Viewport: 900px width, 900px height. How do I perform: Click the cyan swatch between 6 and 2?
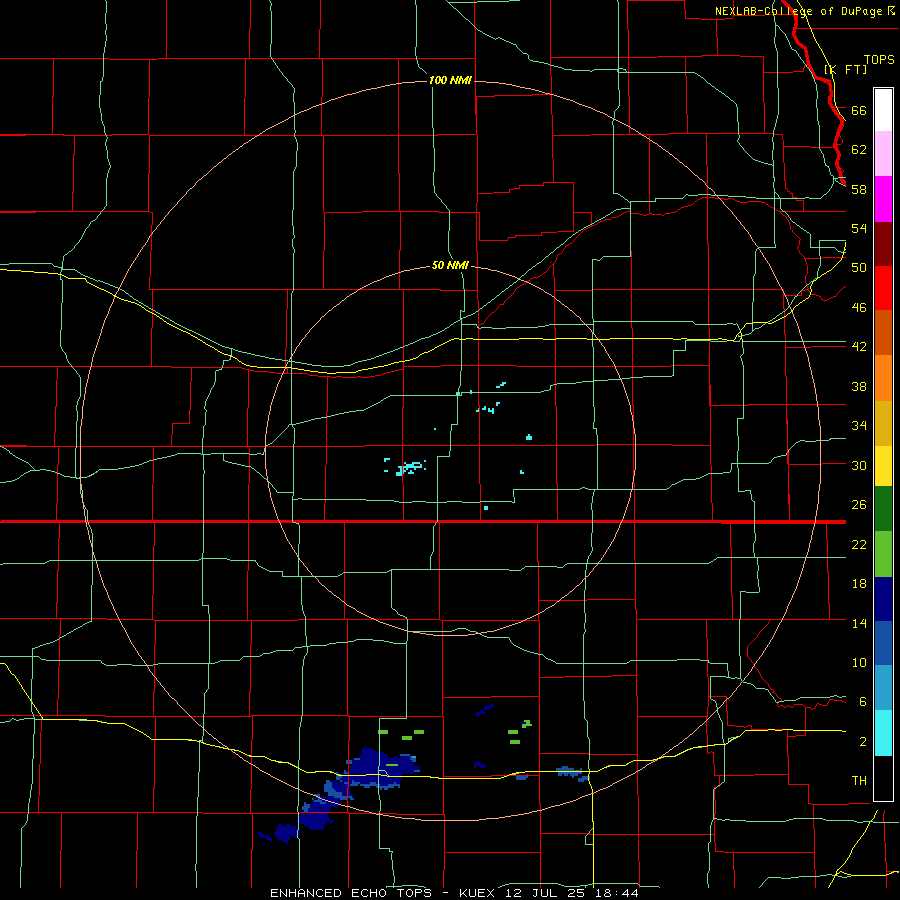point(883,733)
